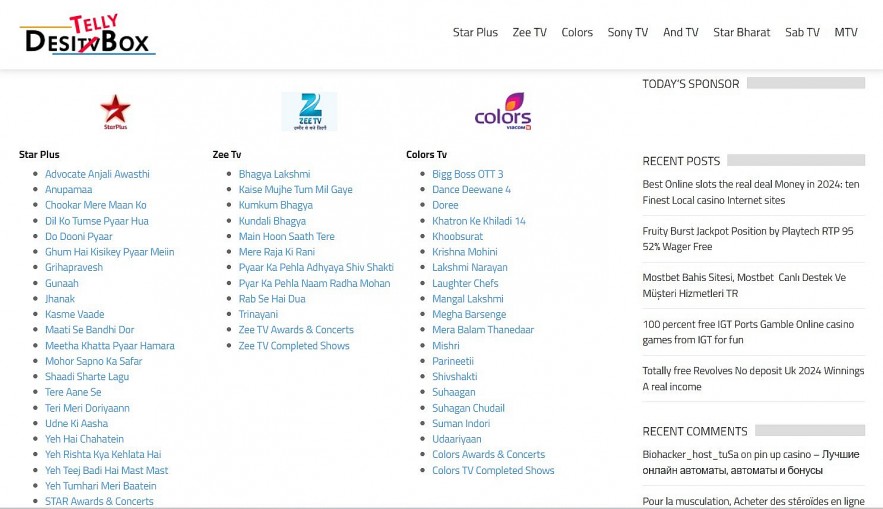Open Yeh Rishta Kya Kehlata Hai link
883x509 pixels.
pos(102,455)
